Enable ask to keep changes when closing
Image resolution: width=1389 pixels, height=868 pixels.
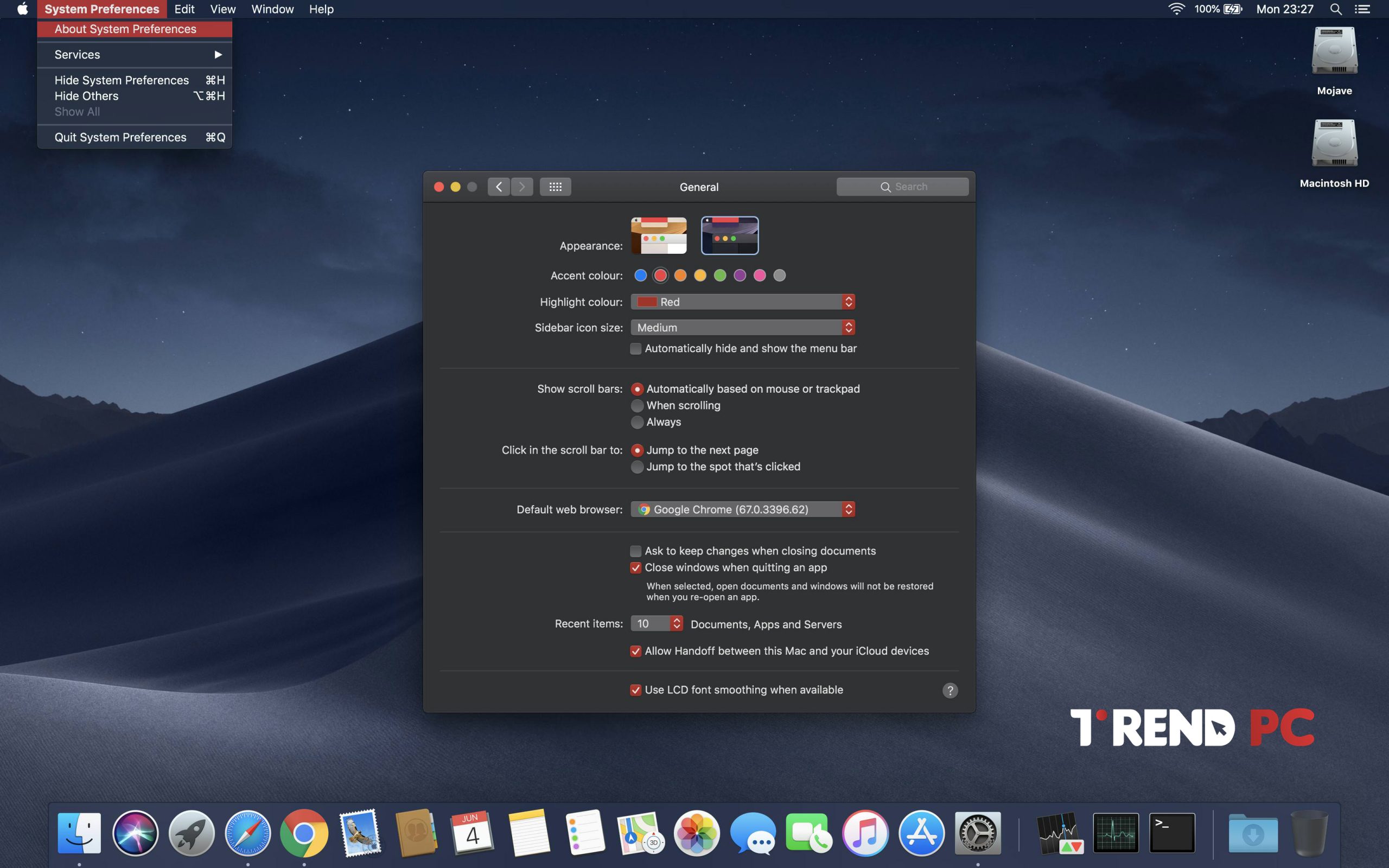[x=635, y=551]
